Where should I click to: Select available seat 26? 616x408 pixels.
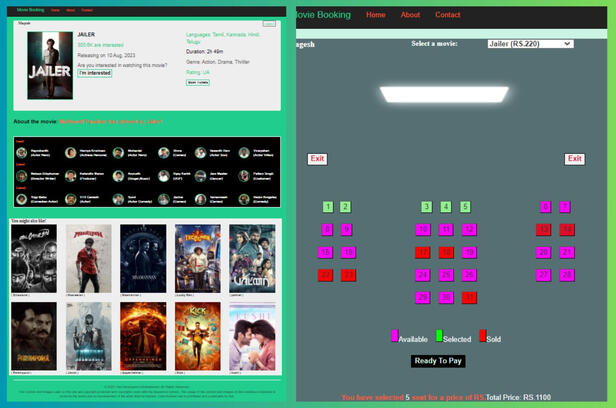coord(469,275)
